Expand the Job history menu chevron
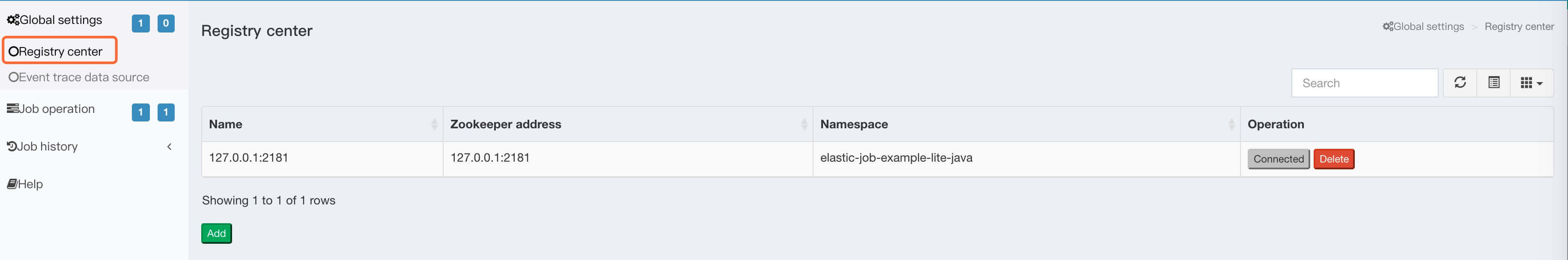Viewport: 1568px width, 260px height. tap(169, 146)
